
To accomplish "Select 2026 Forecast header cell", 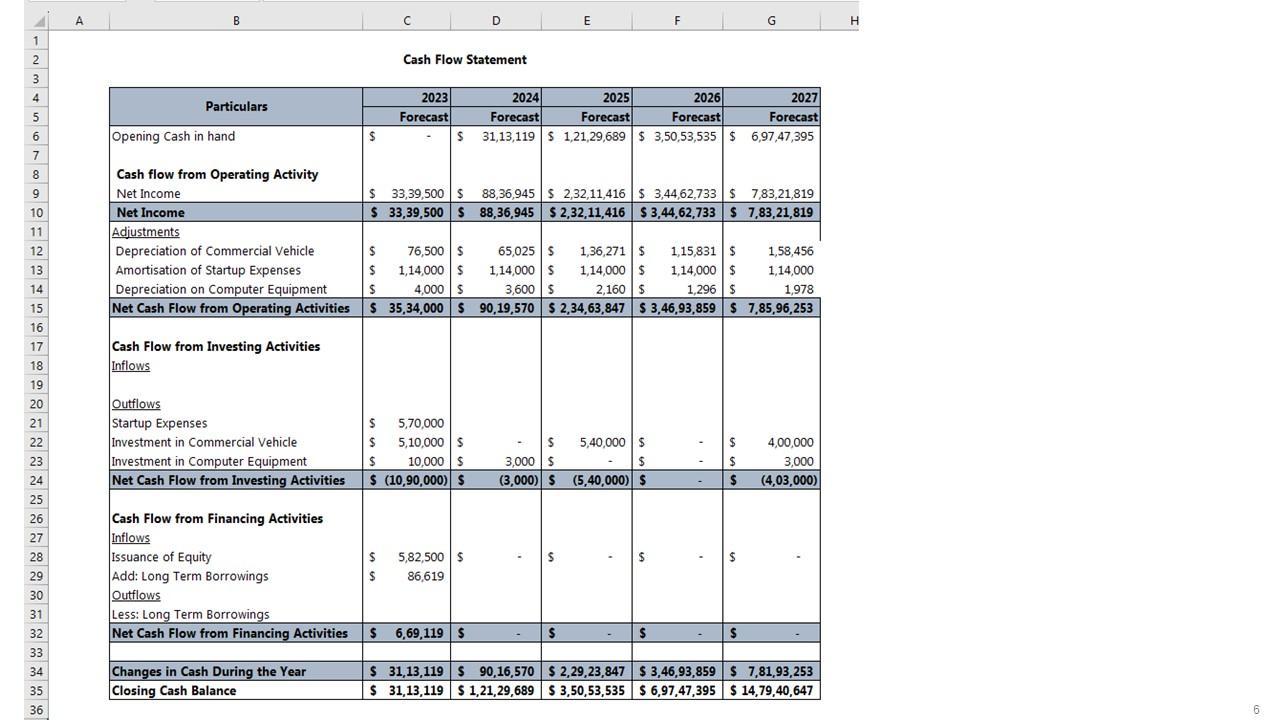I will (x=678, y=117).
